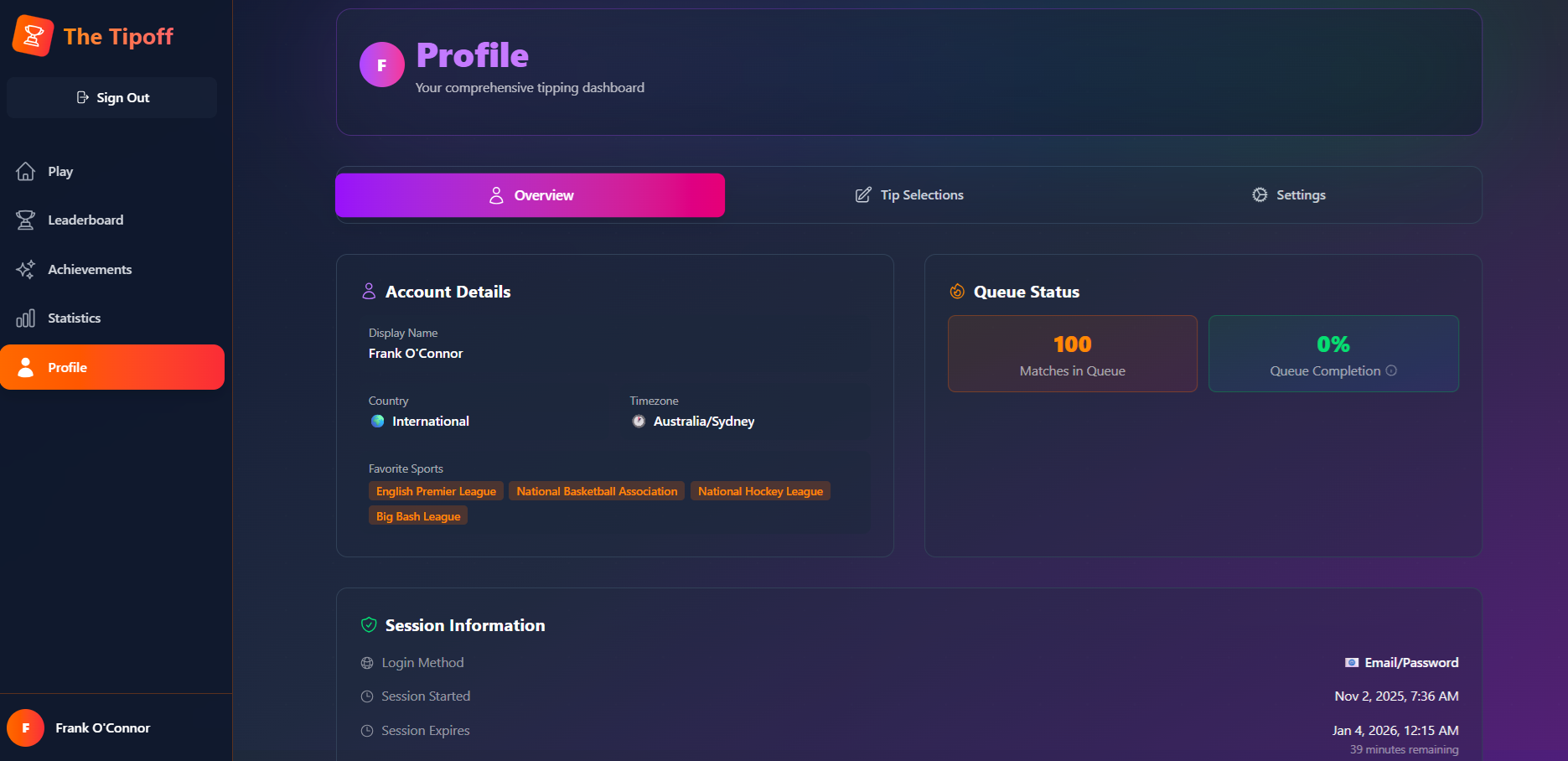Click the Queue Status flame icon
Image resolution: width=1568 pixels, height=761 pixels.
(957, 292)
